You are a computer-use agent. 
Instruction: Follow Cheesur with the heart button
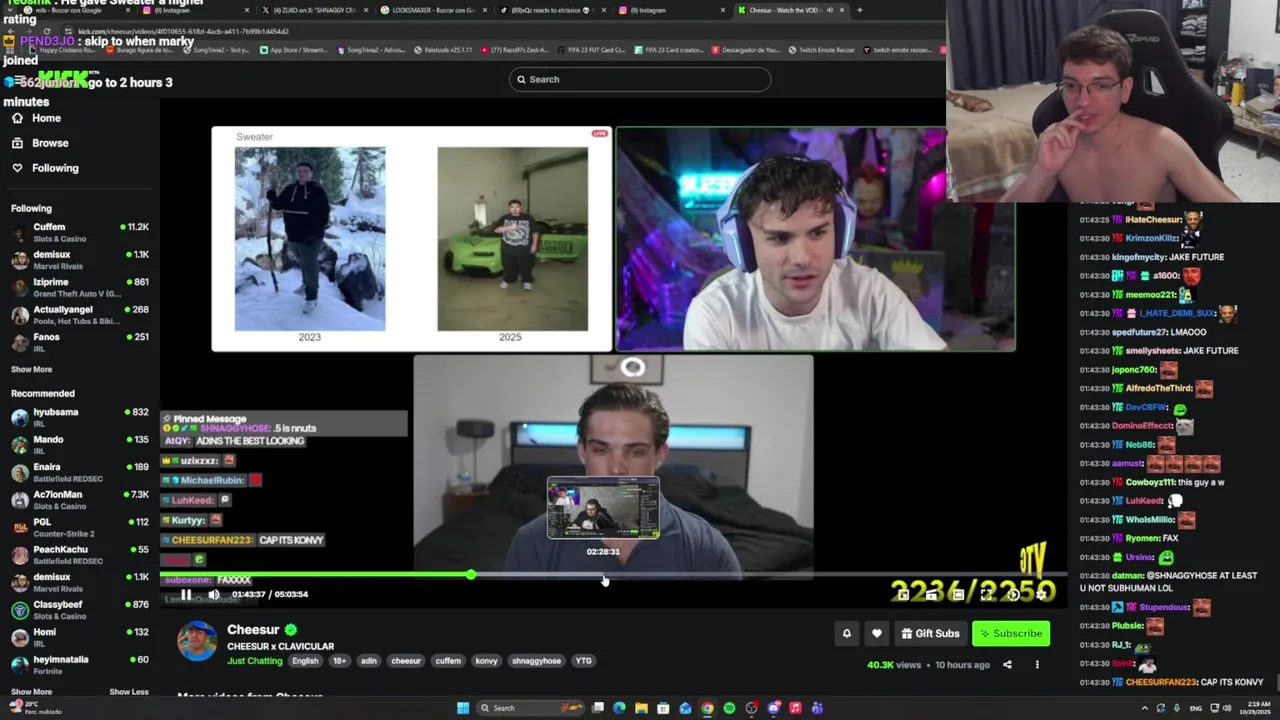point(877,633)
